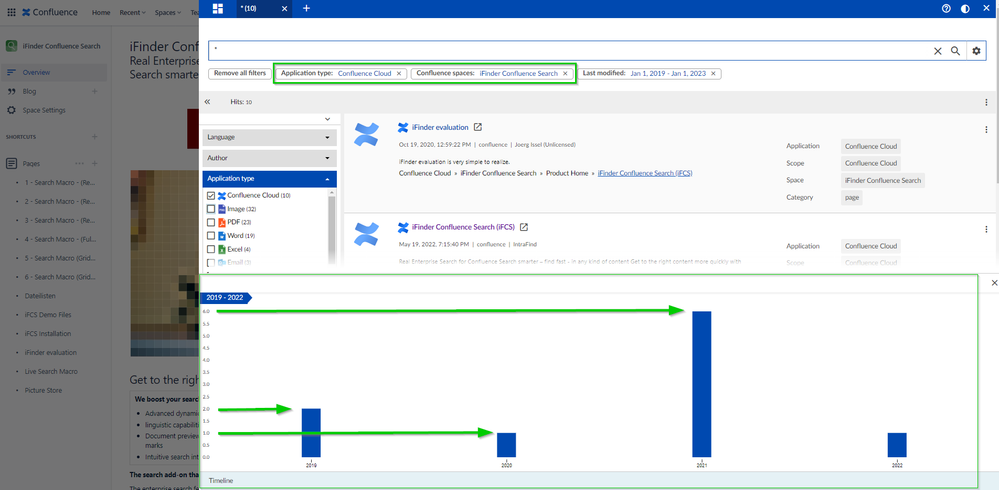Remove the Last modified filter chip
Screen dimensions: 999x490
click(x=713, y=73)
